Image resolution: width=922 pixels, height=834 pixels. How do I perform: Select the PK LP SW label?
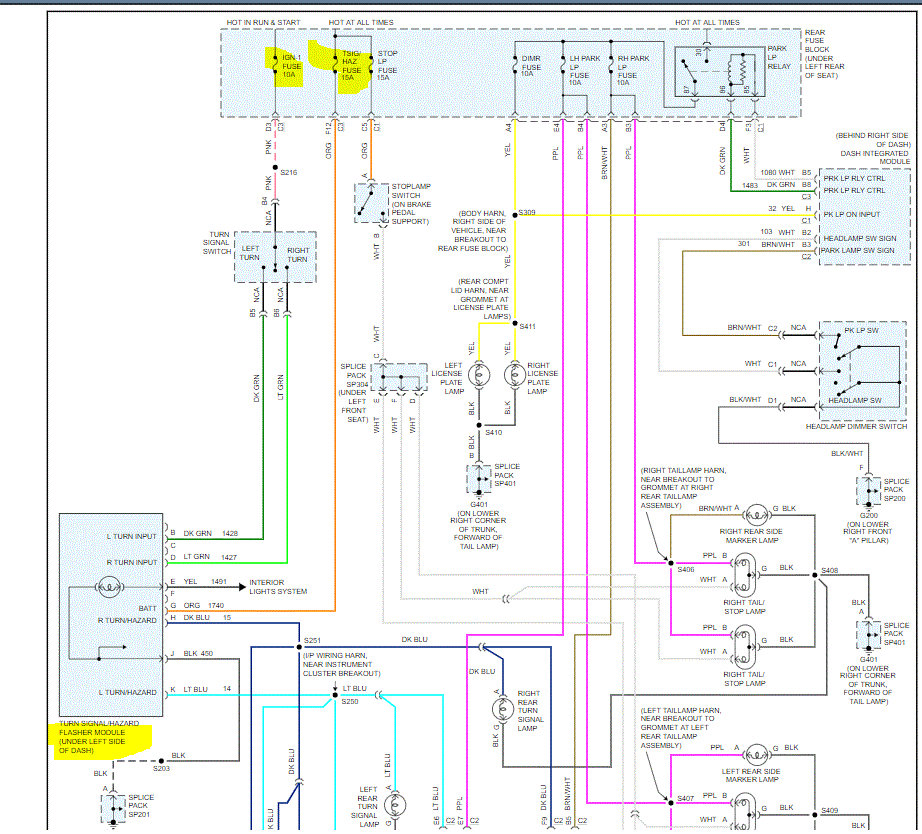pyautogui.click(x=861, y=331)
